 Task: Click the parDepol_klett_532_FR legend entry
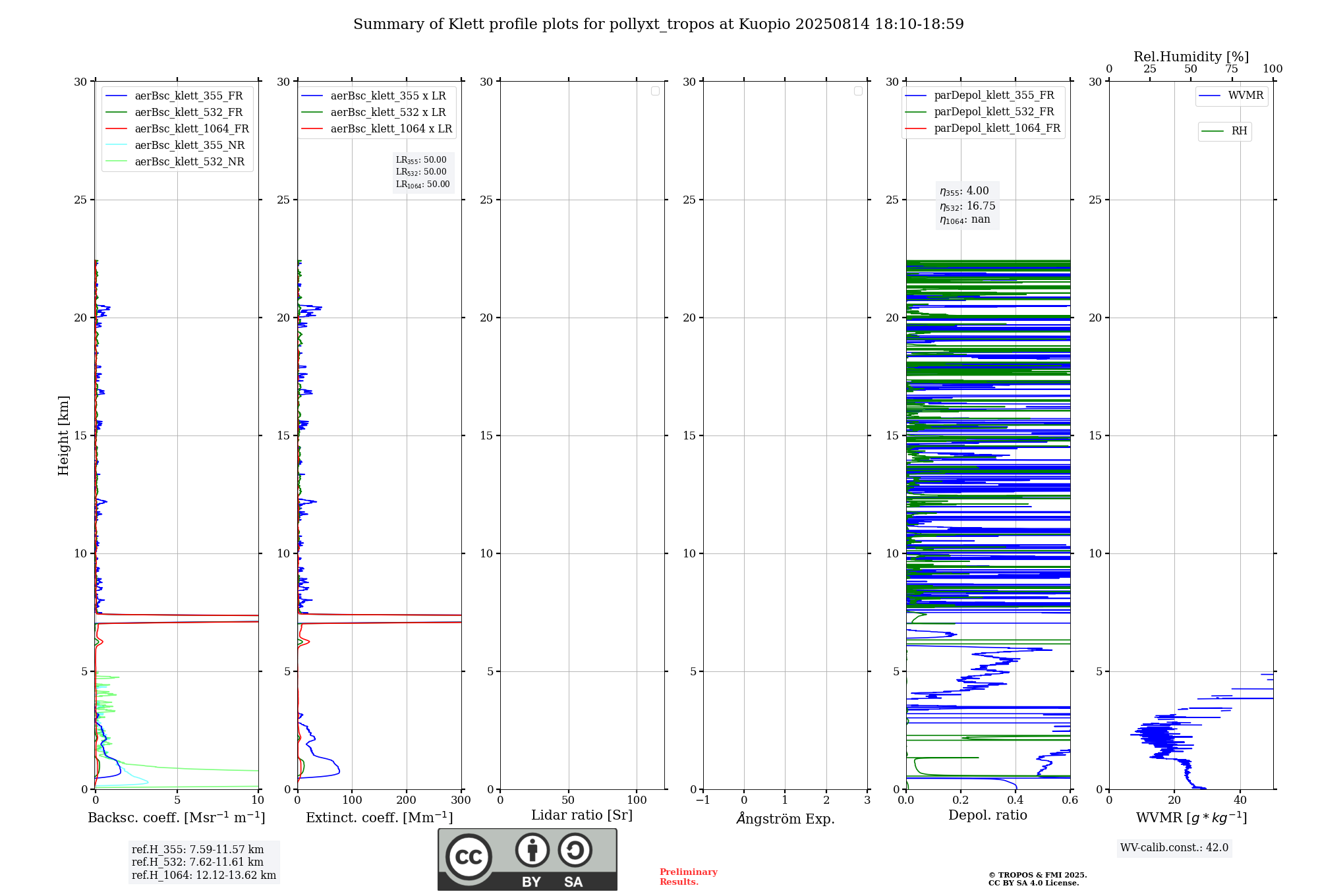pos(980,112)
